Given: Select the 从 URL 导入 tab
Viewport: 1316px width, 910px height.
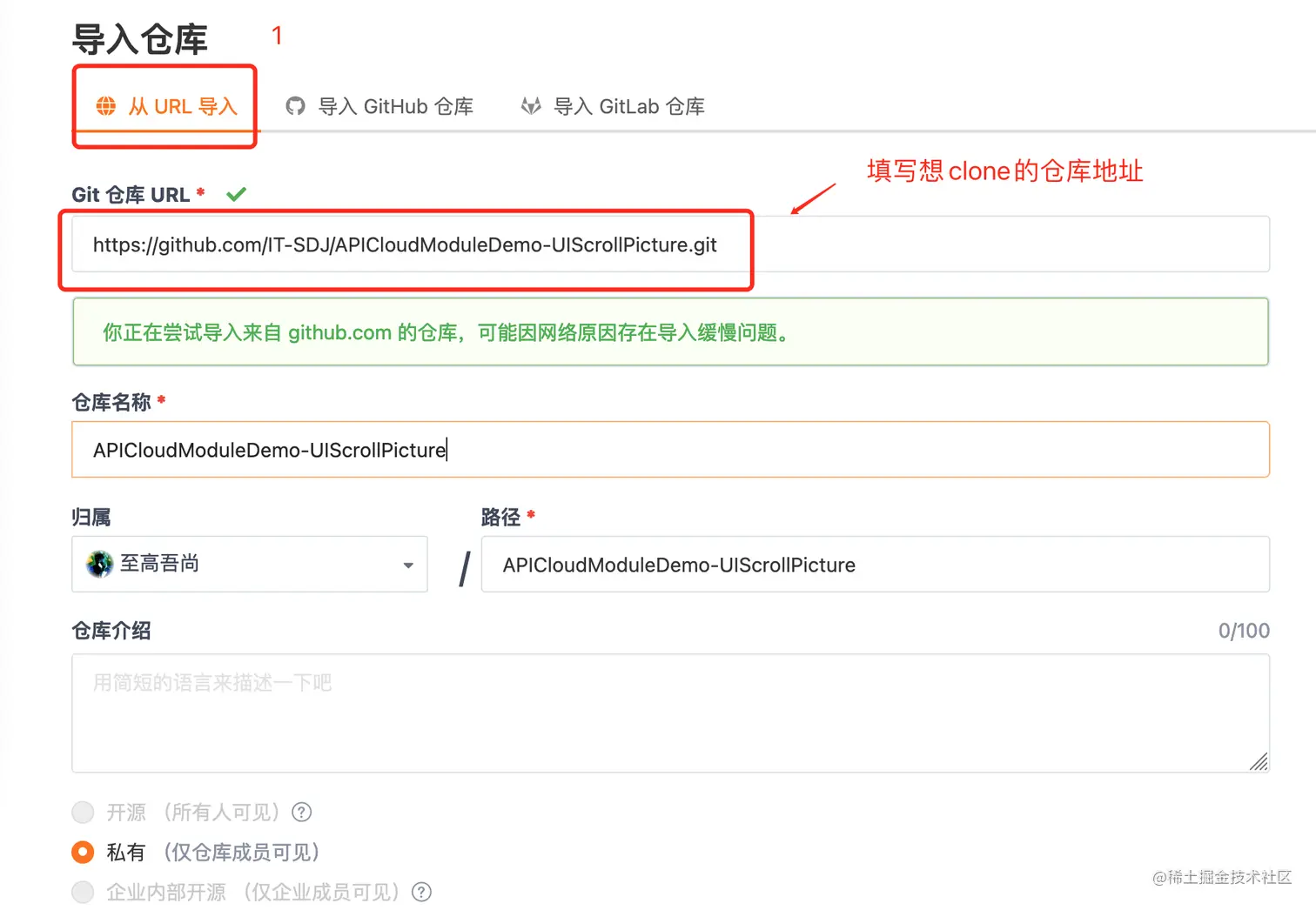Looking at the screenshot, I should [x=165, y=107].
